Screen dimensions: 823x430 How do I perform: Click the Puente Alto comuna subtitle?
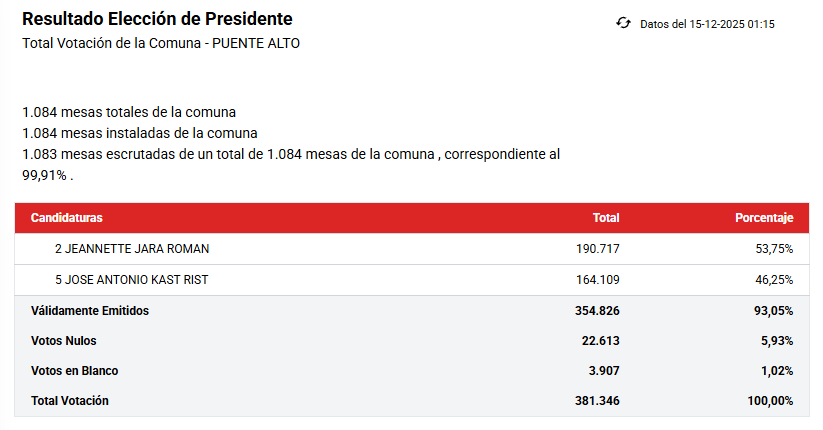point(161,44)
